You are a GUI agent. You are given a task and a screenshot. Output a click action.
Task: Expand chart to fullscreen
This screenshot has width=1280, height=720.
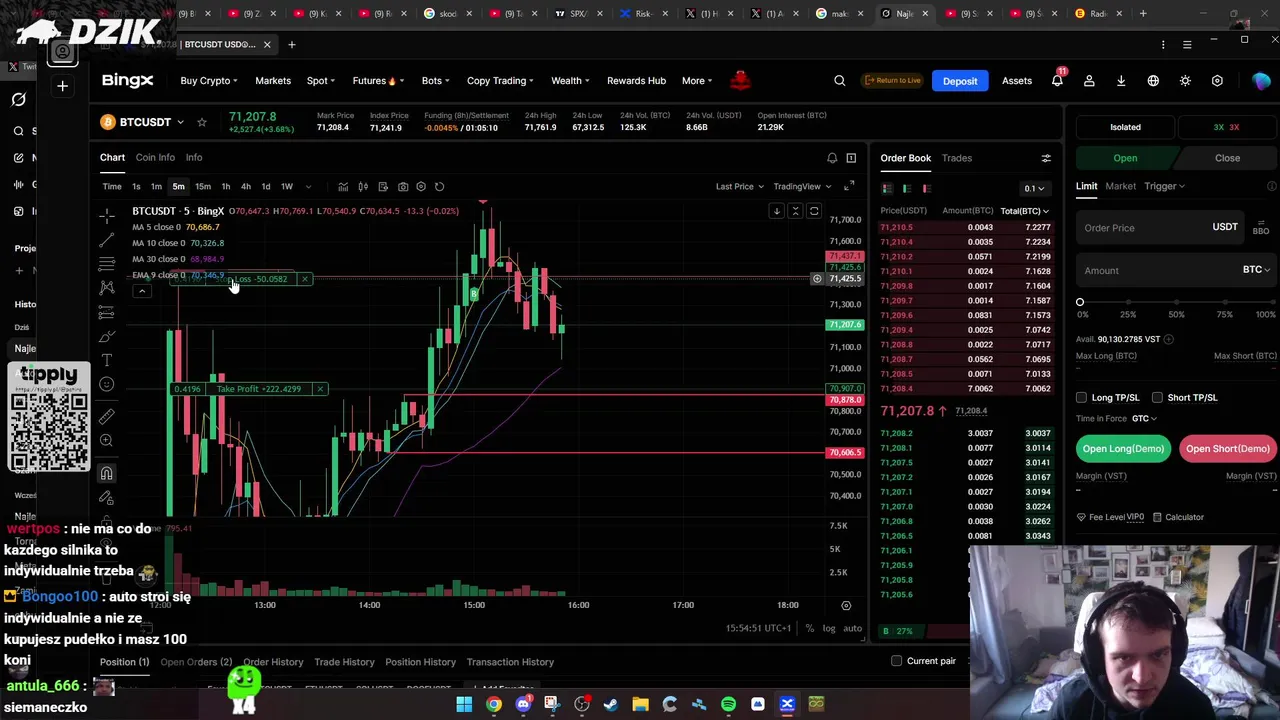849,186
